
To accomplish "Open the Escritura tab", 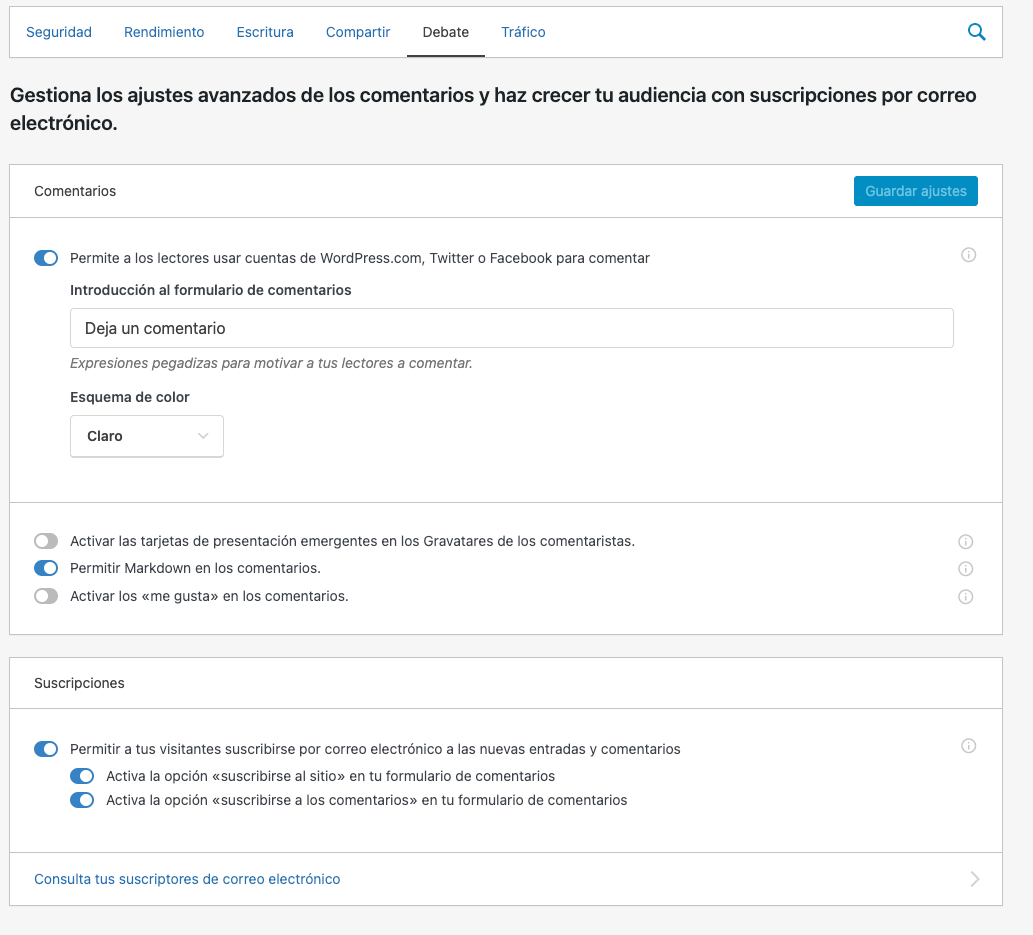I will 265,32.
